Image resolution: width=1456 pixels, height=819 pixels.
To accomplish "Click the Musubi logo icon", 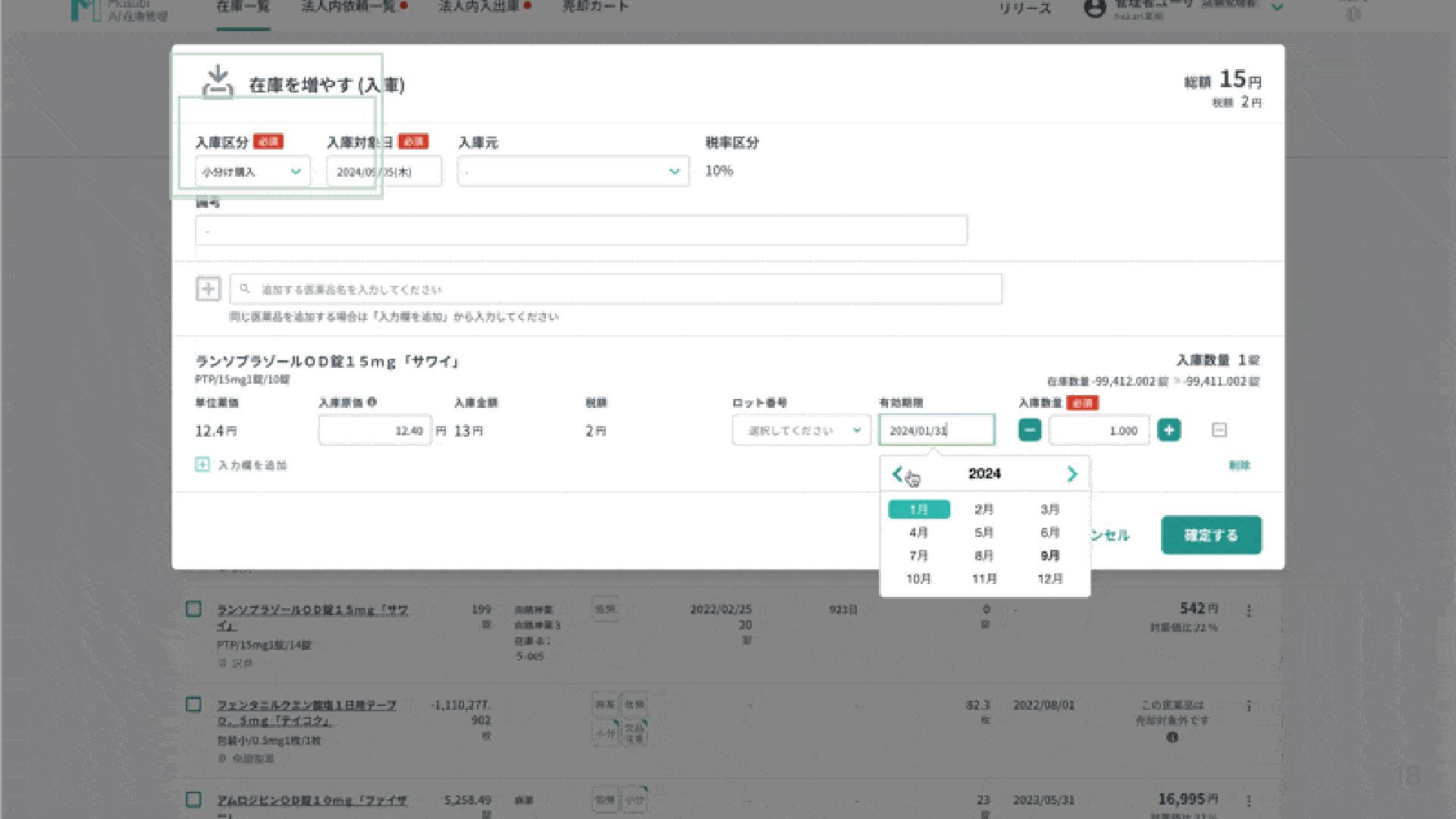I will [86, 9].
